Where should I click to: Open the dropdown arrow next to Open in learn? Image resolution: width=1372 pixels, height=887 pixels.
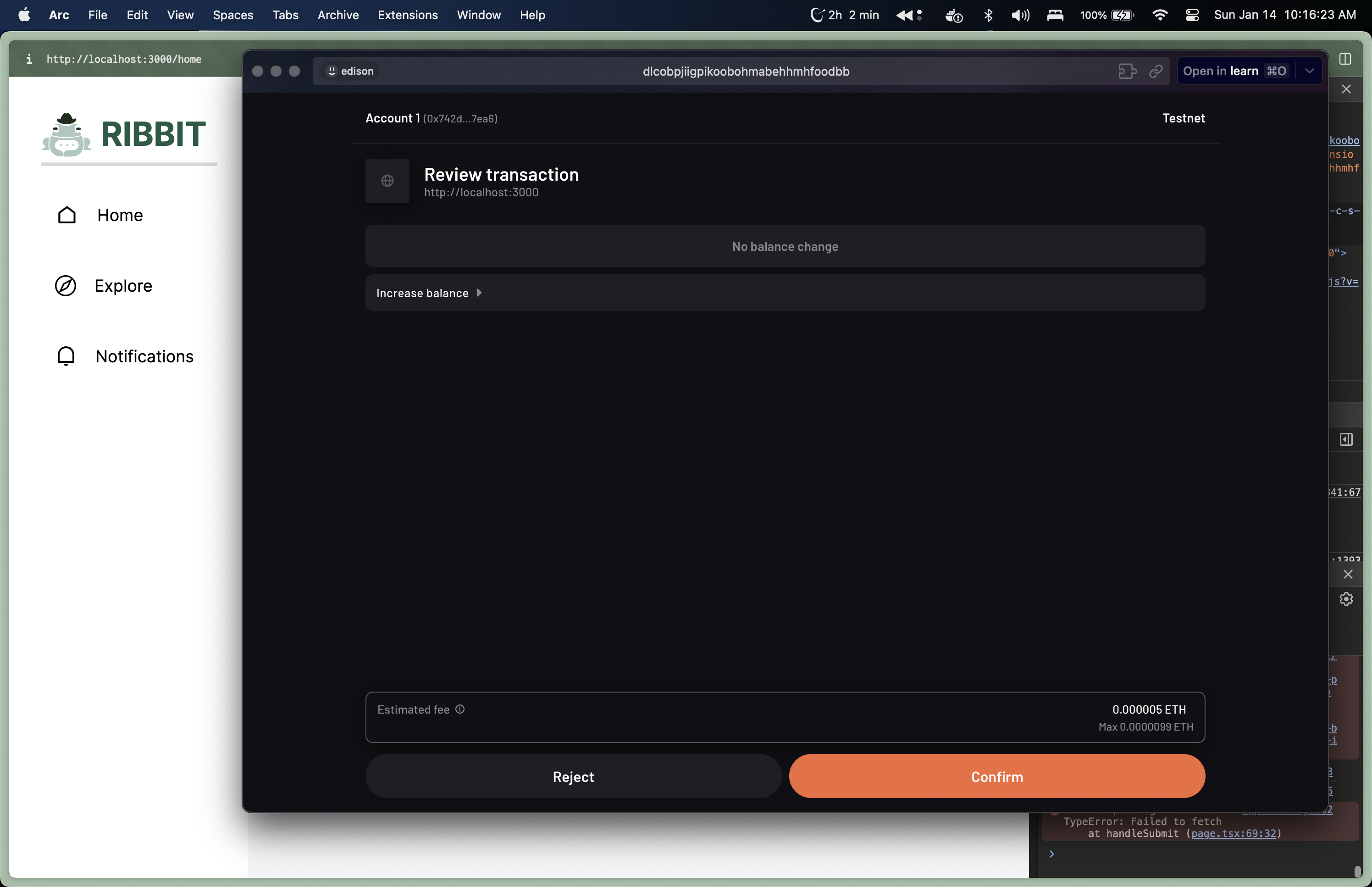coord(1309,72)
